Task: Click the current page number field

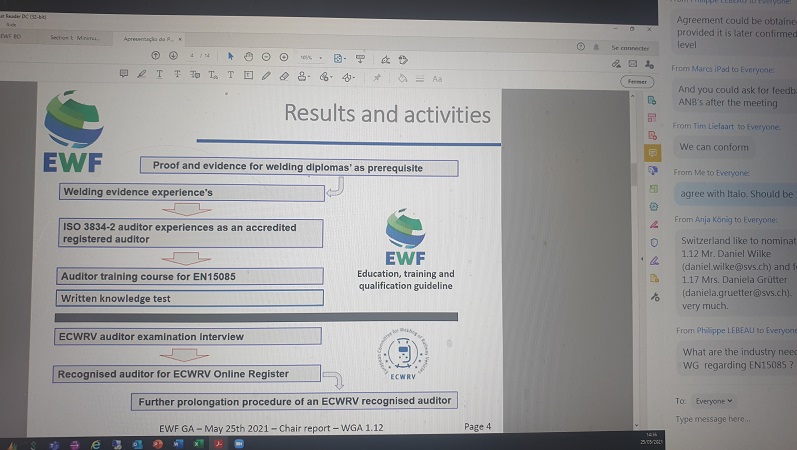Action: [193, 55]
